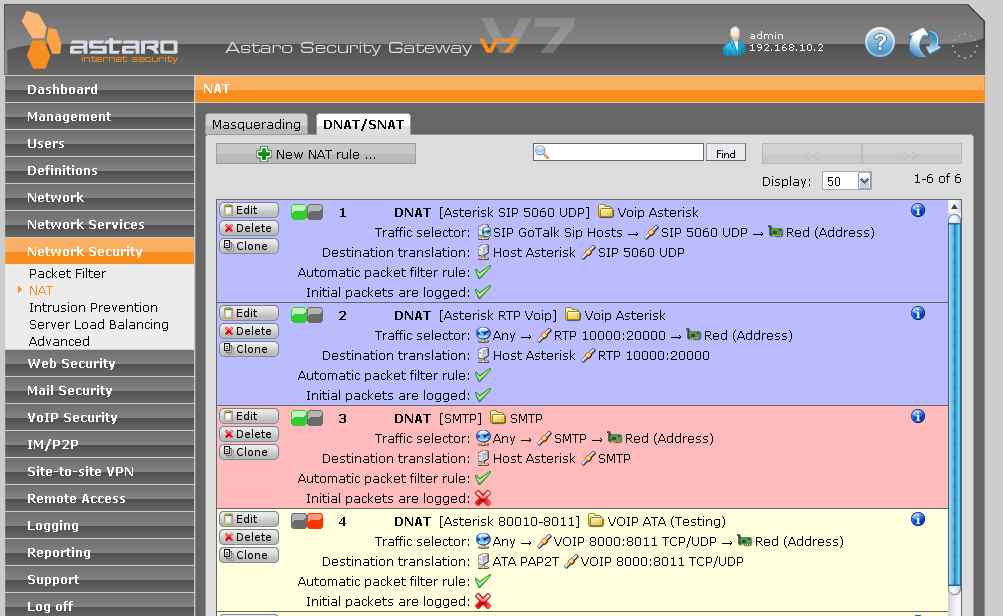
Task: Click scroll-up arrow of rule list
Action: 954,207
